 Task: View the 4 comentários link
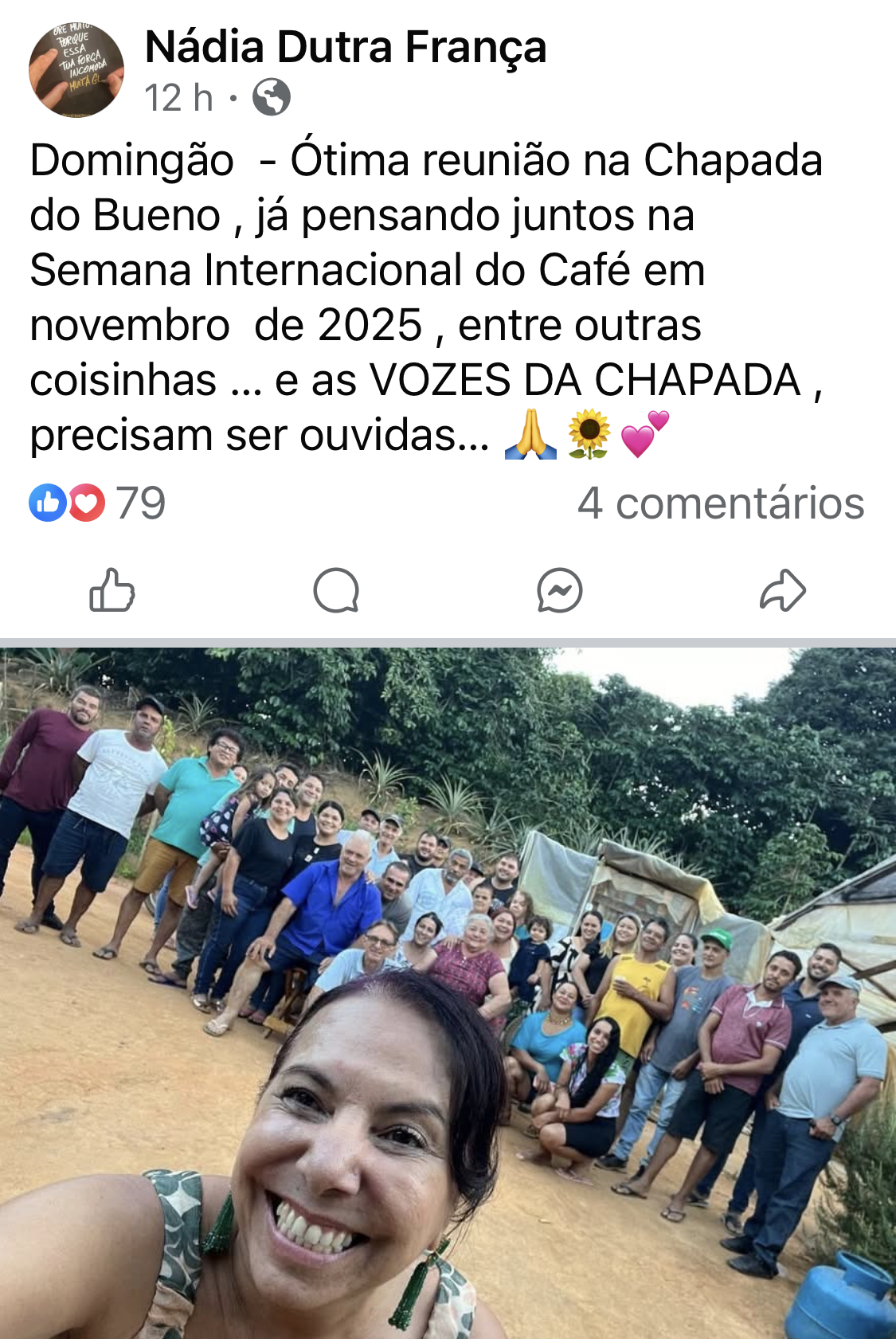click(721, 503)
